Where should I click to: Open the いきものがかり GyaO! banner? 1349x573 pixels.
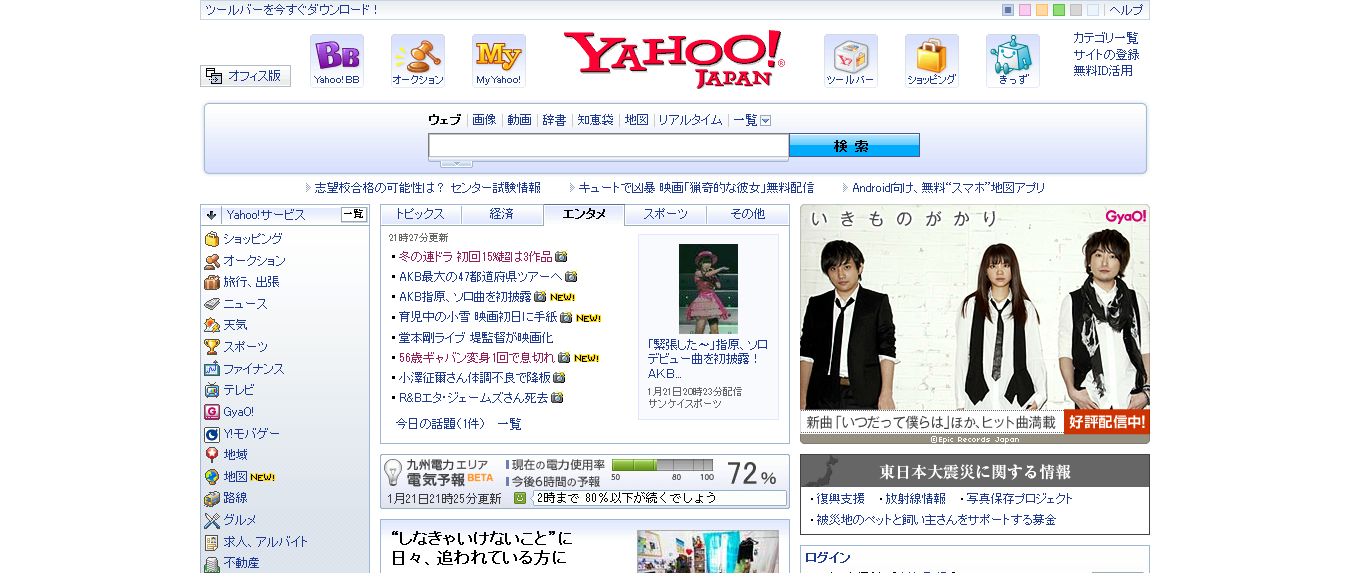pos(975,324)
